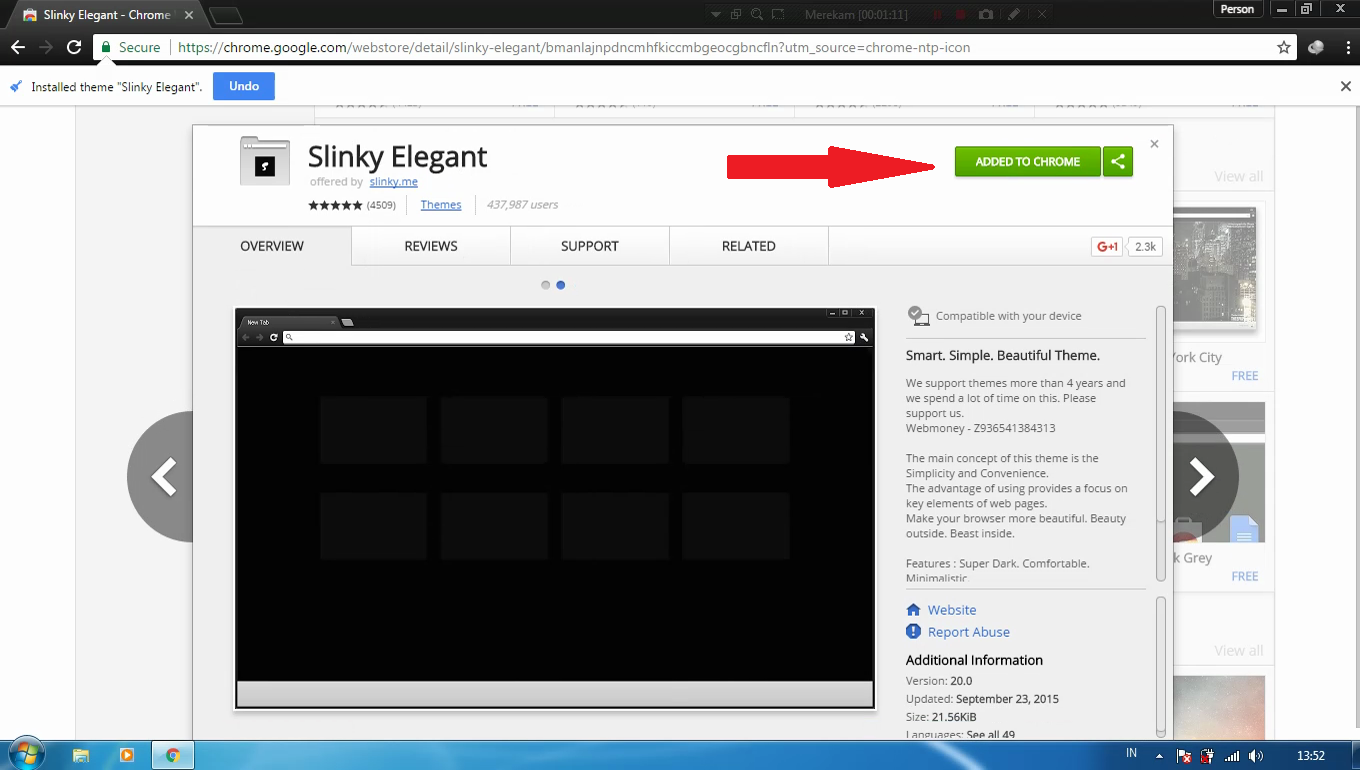This screenshot has height=770, width=1360.
Task: Open the Themes category link
Action: click(441, 205)
